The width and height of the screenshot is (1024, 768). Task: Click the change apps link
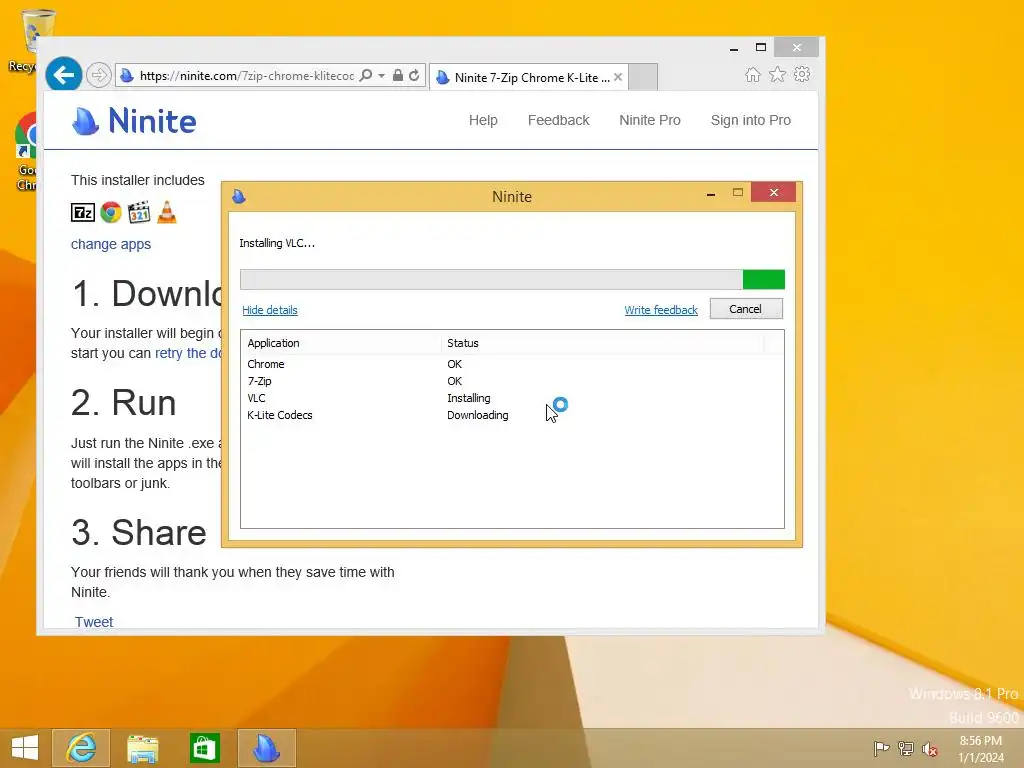[111, 244]
